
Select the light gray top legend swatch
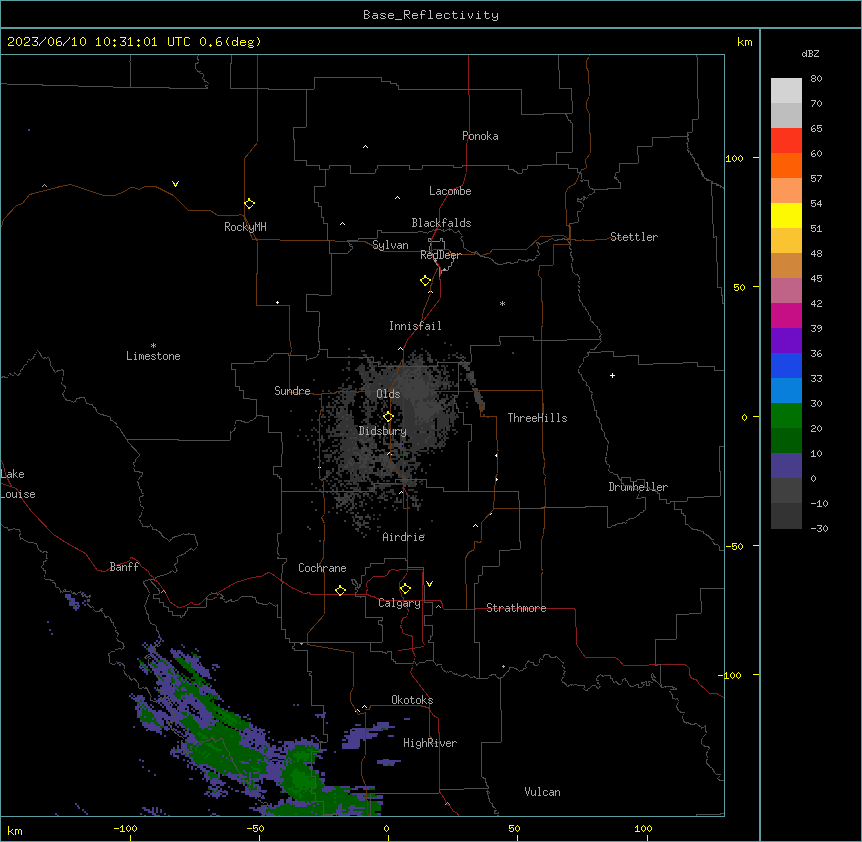coord(786,90)
